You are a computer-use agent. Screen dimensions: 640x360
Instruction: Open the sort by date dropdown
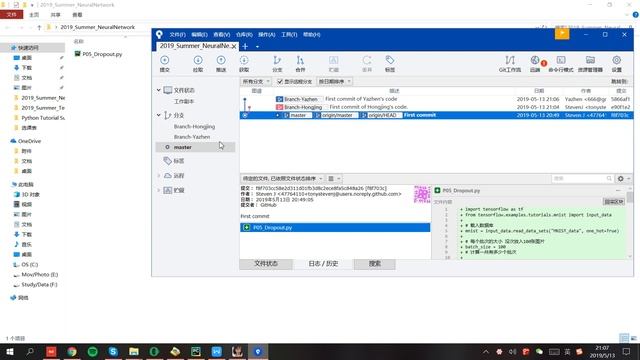pos(335,82)
